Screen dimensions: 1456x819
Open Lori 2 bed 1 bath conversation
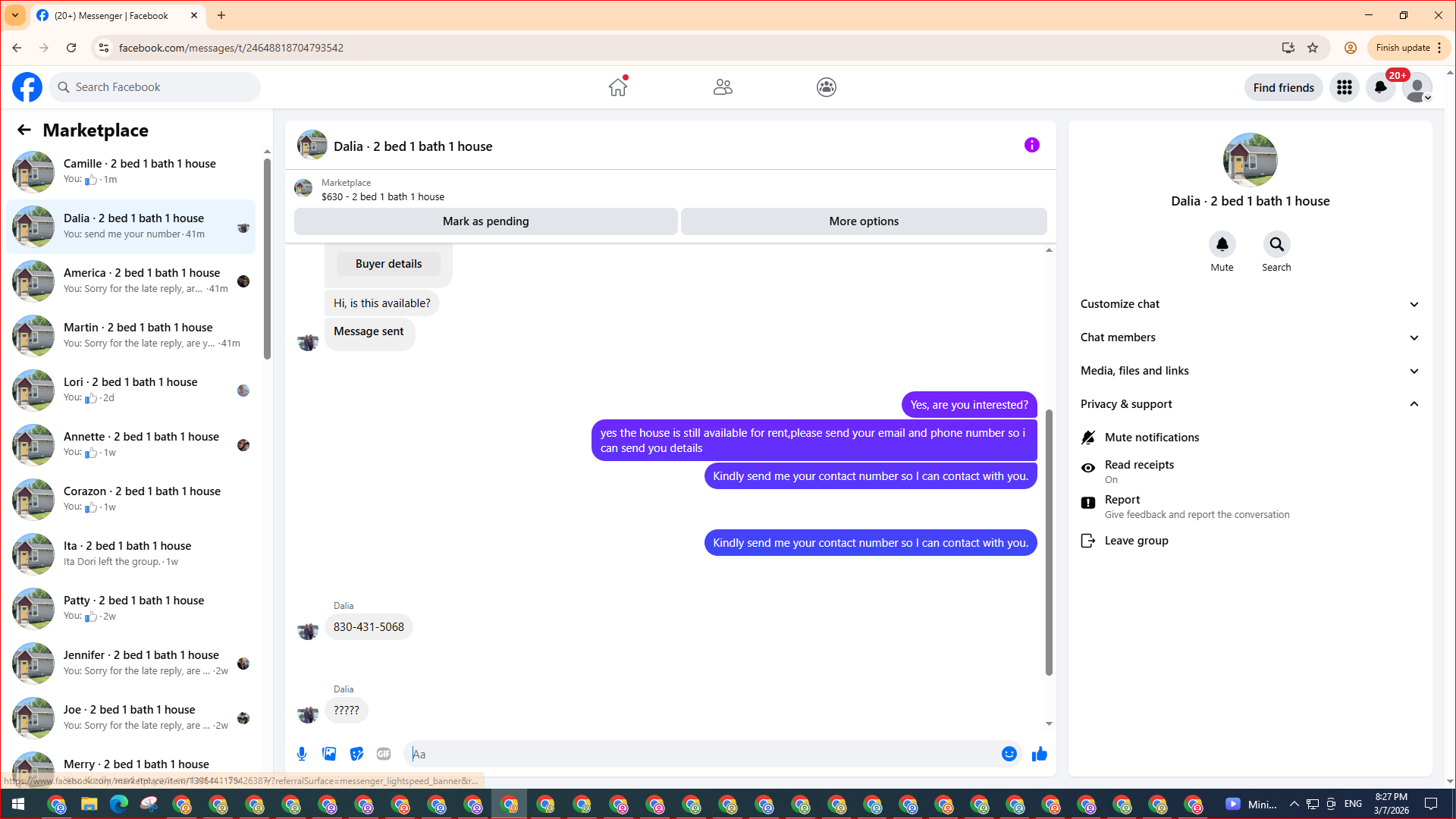coord(130,390)
